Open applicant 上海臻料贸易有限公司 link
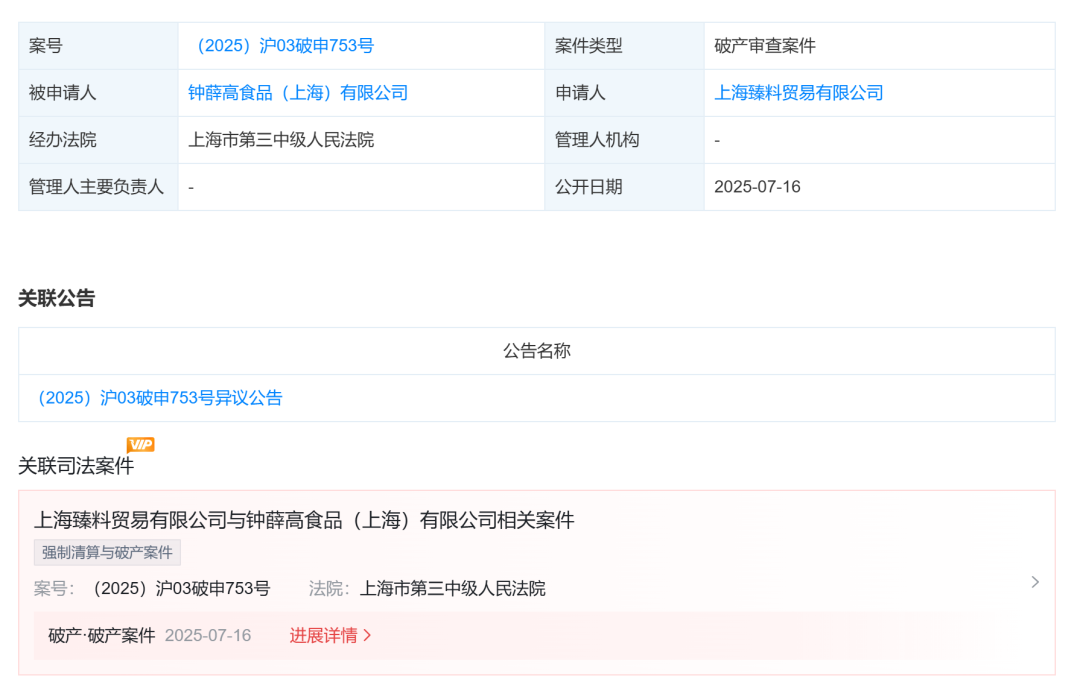Viewport: 1080px width, 696px height. click(x=798, y=93)
